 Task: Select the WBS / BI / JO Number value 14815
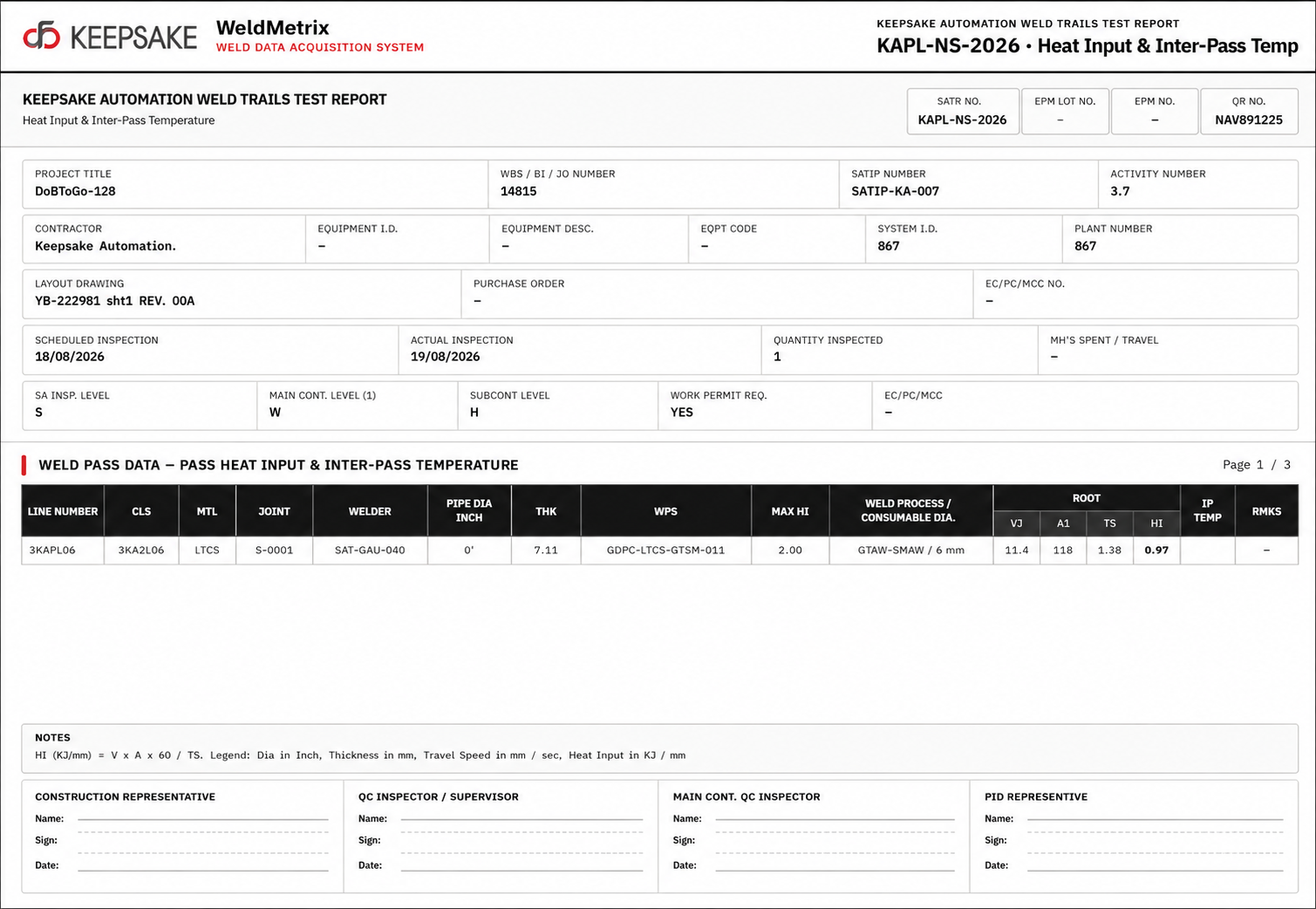[x=518, y=191]
